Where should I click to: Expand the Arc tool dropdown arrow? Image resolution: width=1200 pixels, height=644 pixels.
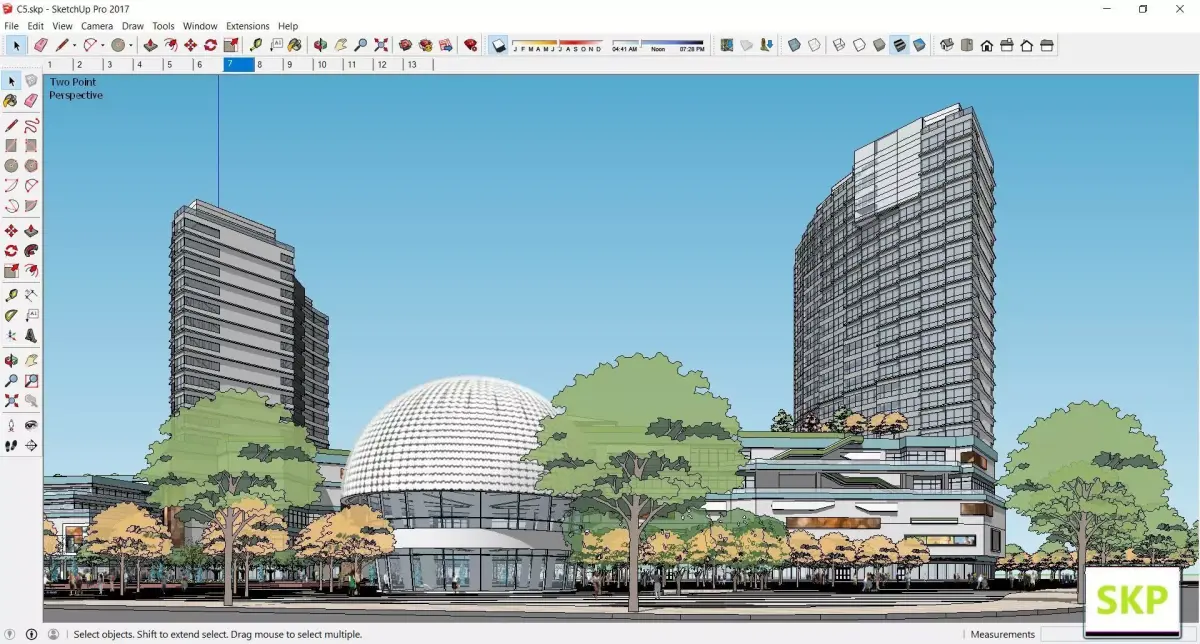point(102,45)
